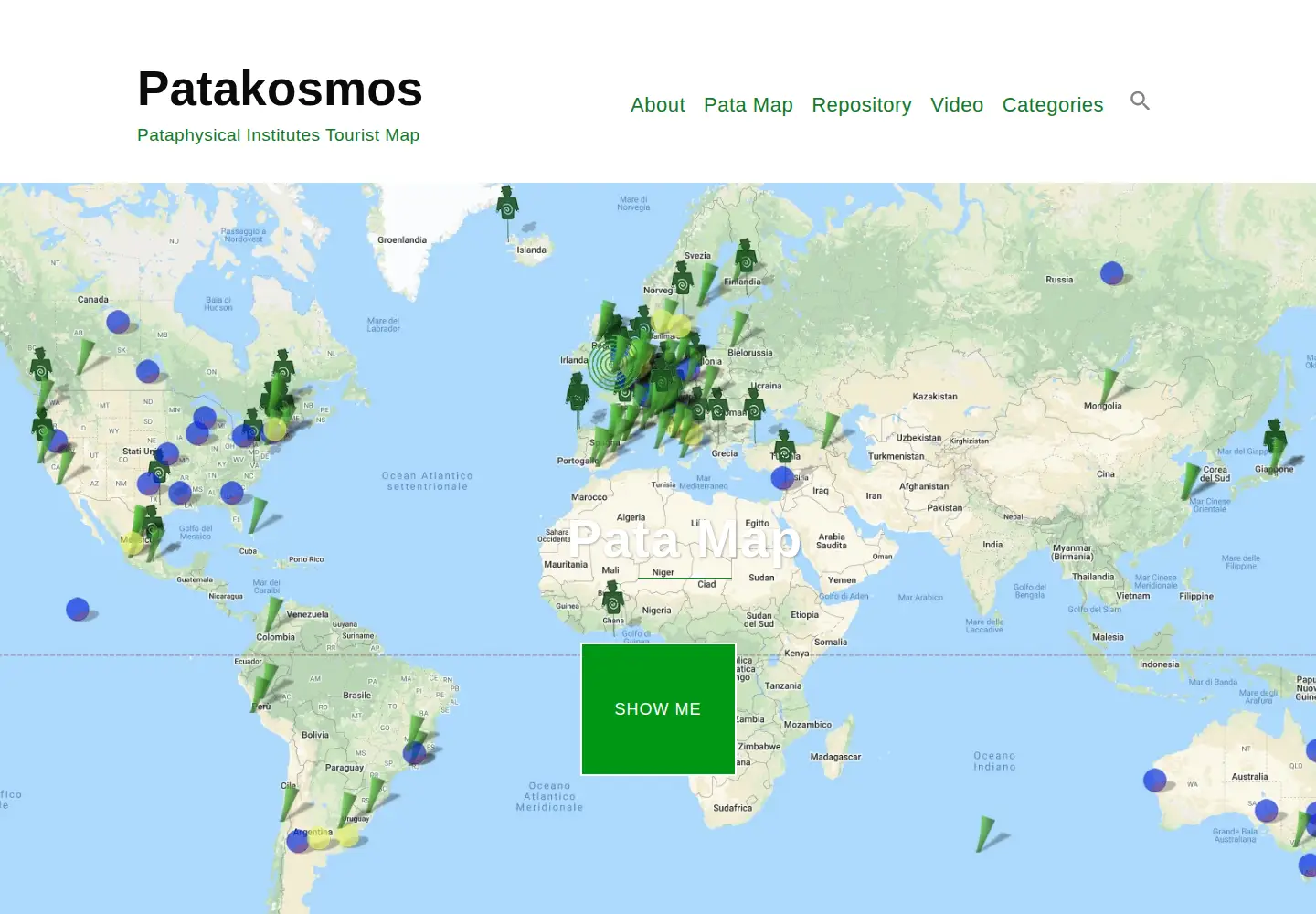
Task: Click the Groenlandia map label
Action: pos(402,240)
